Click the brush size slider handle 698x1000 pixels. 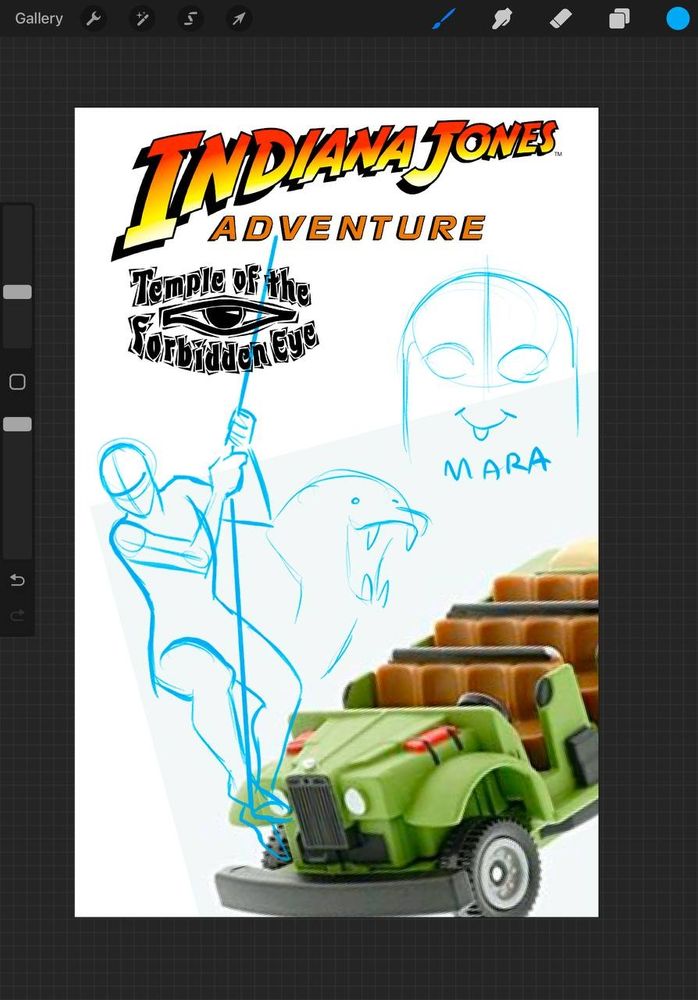17,292
